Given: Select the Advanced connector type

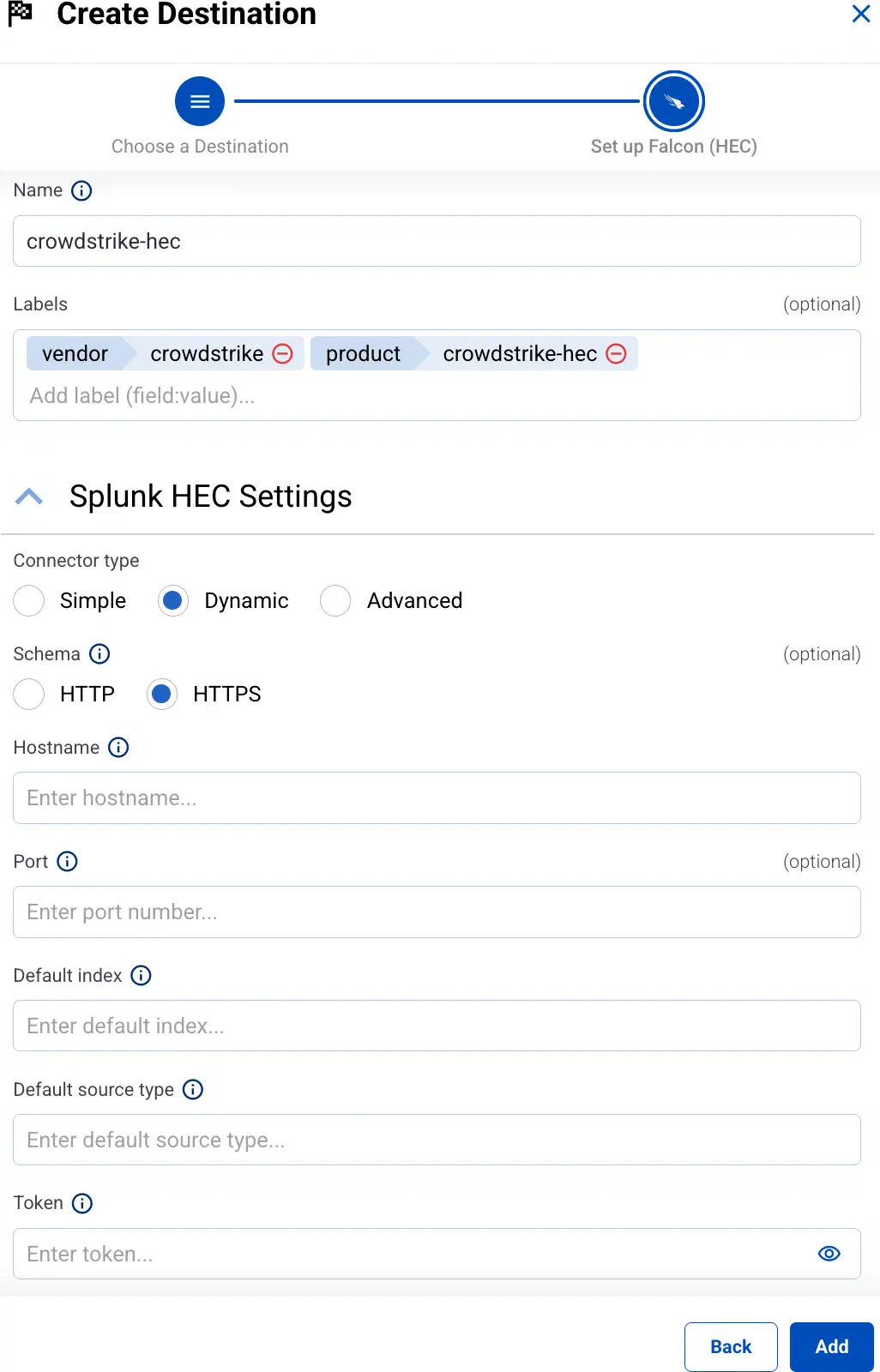Looking at the screenshot, I should coord(335,600).
